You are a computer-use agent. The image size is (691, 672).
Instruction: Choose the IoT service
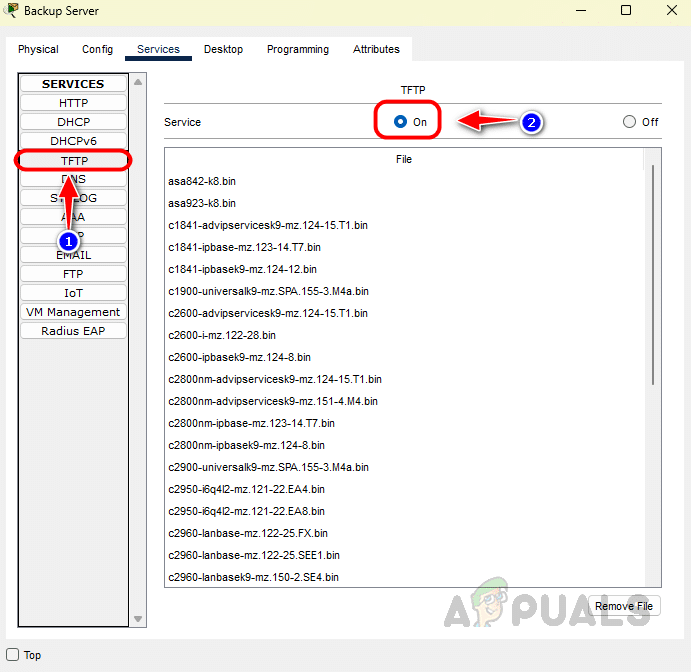click(x=73, y=293)
